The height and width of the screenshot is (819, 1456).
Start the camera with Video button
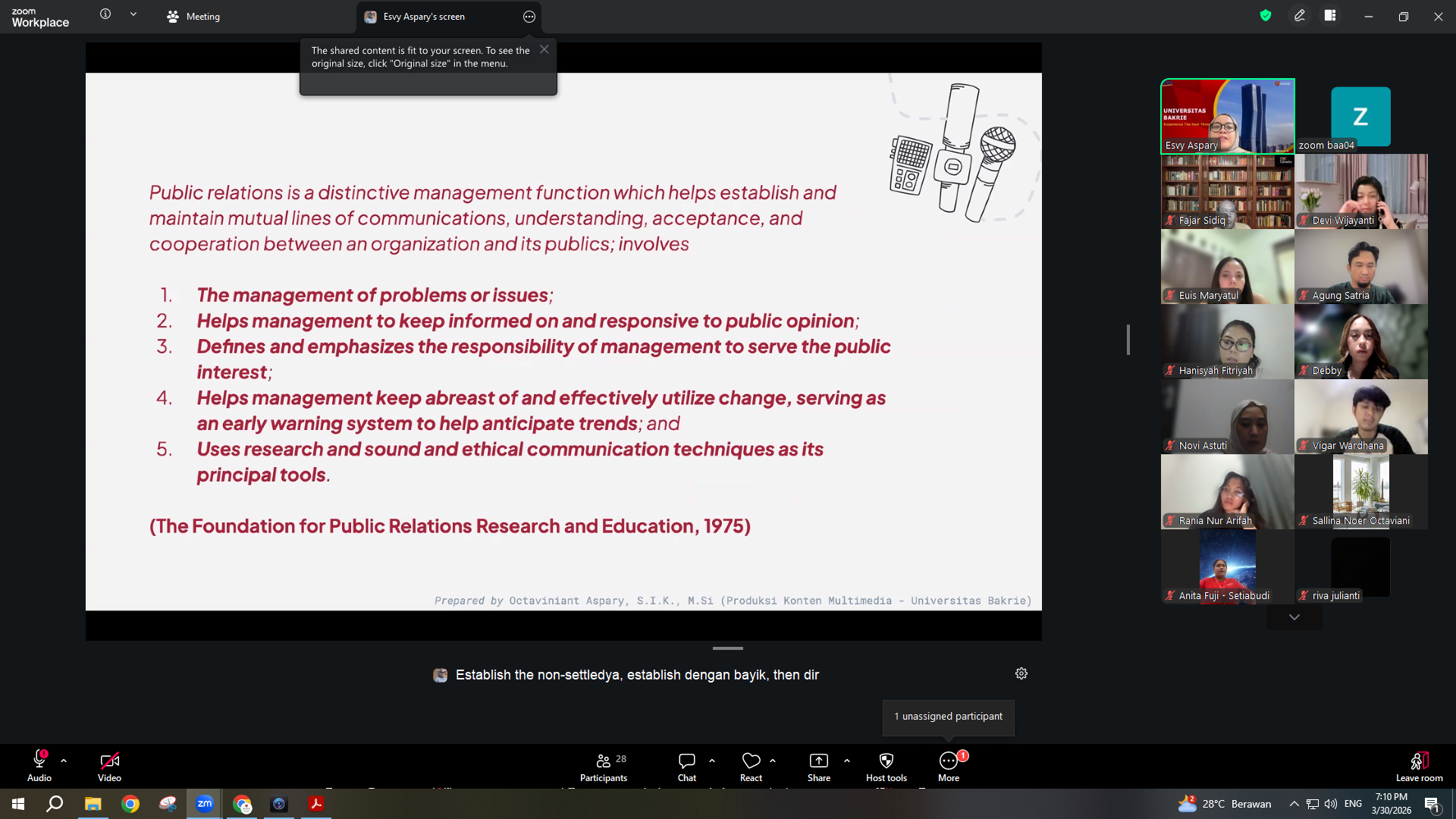pos(109,766)
